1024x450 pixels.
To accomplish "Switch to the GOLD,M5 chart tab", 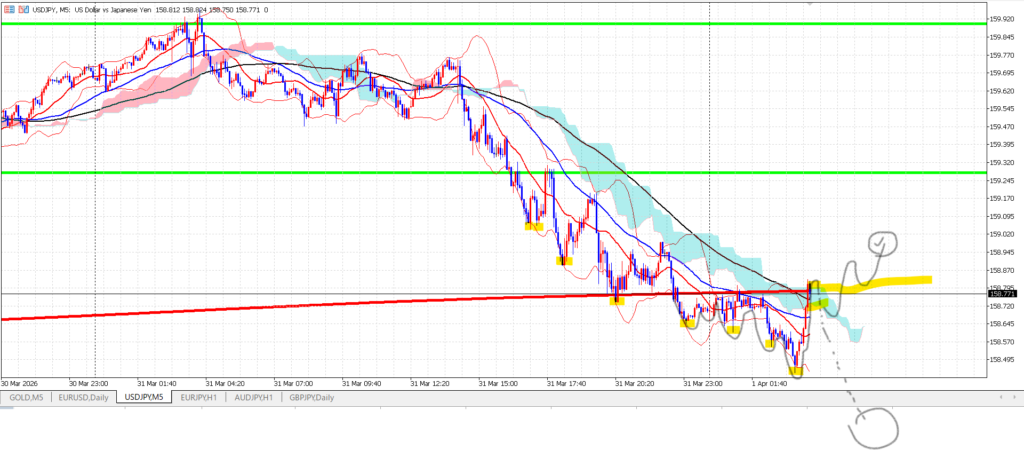I will point(26,397).
